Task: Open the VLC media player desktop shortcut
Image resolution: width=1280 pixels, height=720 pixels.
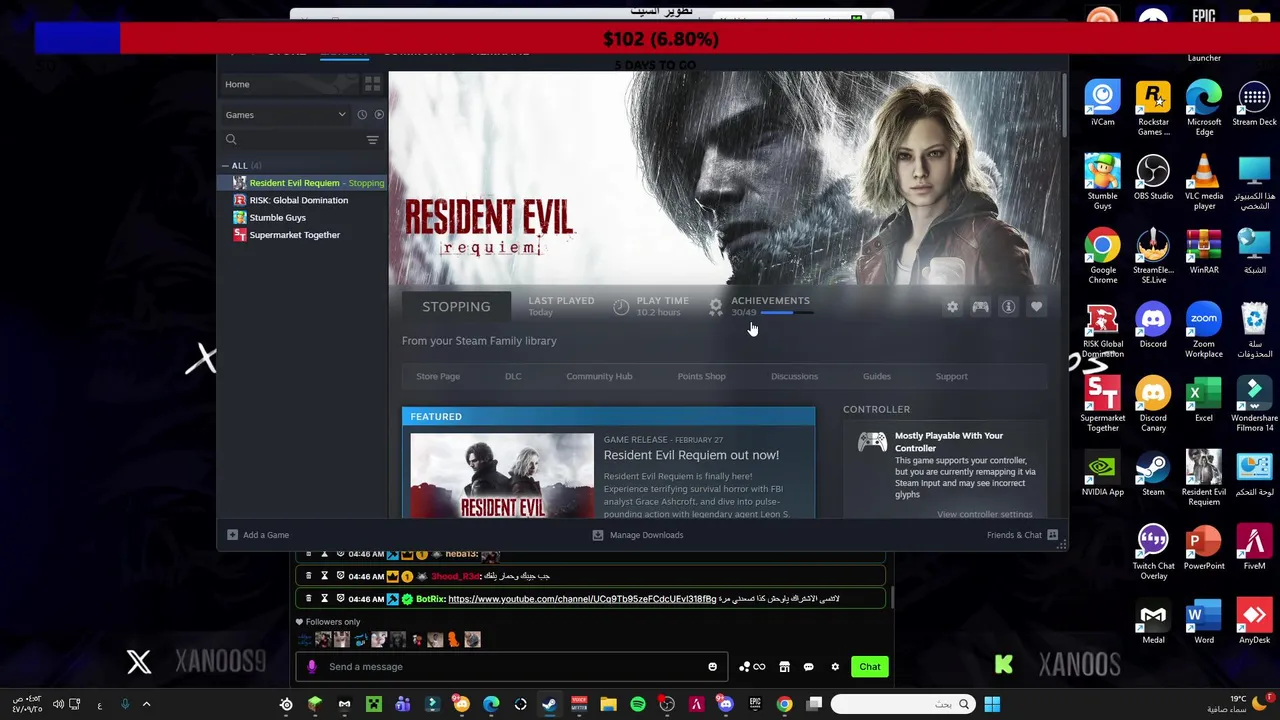Action: [x=1204, y=183]
